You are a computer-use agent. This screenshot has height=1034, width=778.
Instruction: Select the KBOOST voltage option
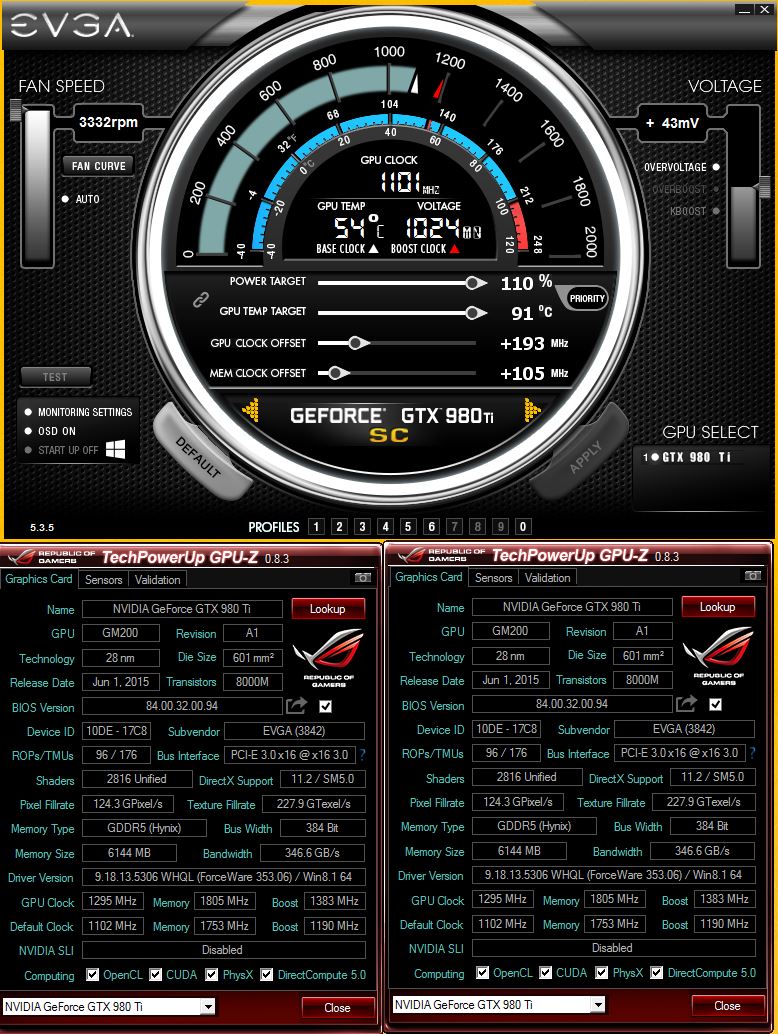tap(716, 211)
